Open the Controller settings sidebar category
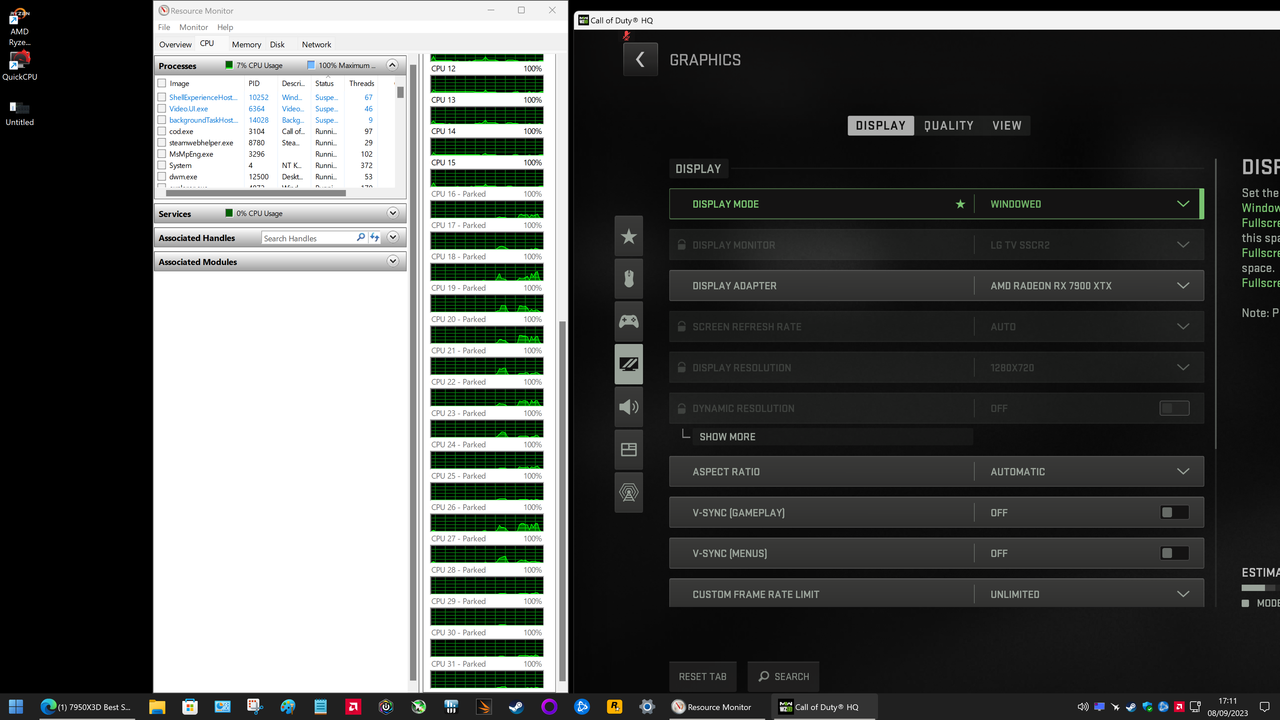Screen dimensions: 1280x720 pos(629,322)
